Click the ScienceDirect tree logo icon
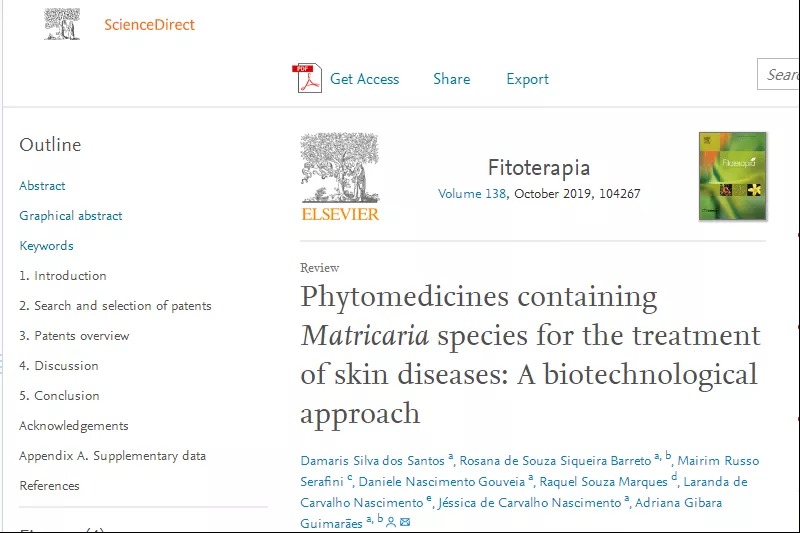Image resolution: width=800 pixels, height=533 pixels. pos(62,24)
